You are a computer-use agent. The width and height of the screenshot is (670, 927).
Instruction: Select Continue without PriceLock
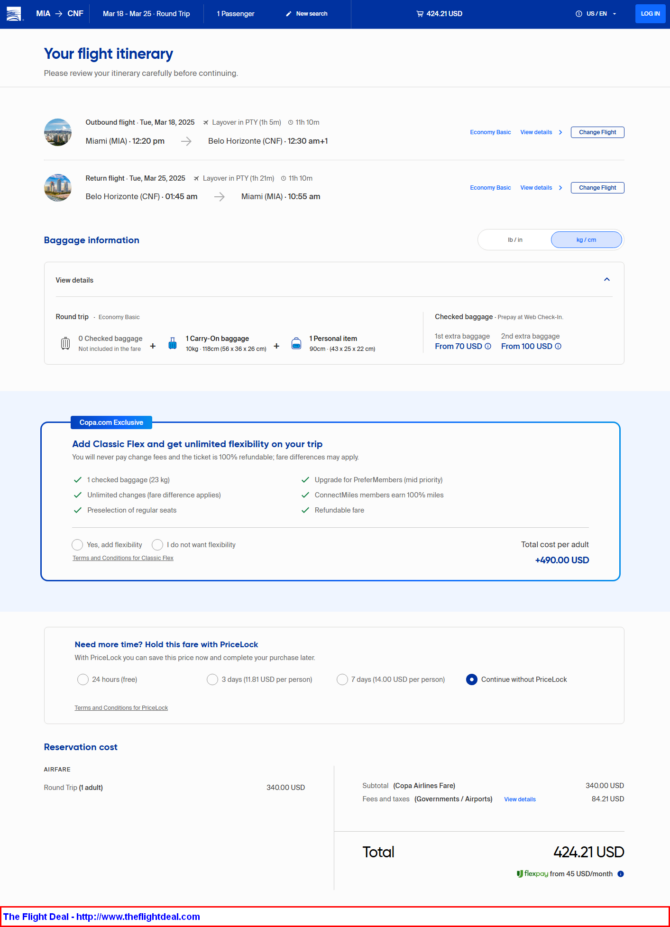click(x=471, y=679)
